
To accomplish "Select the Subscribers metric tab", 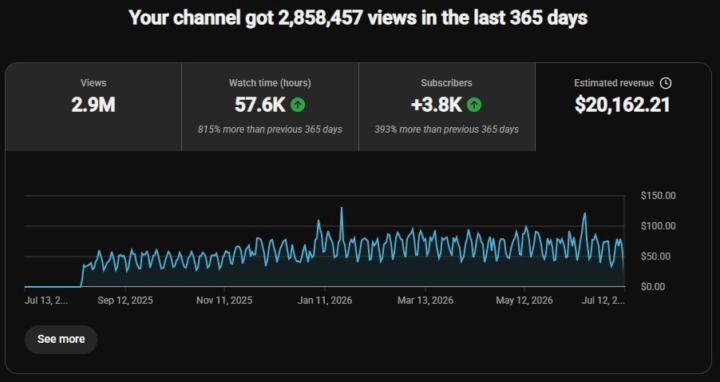I will 447,107.
